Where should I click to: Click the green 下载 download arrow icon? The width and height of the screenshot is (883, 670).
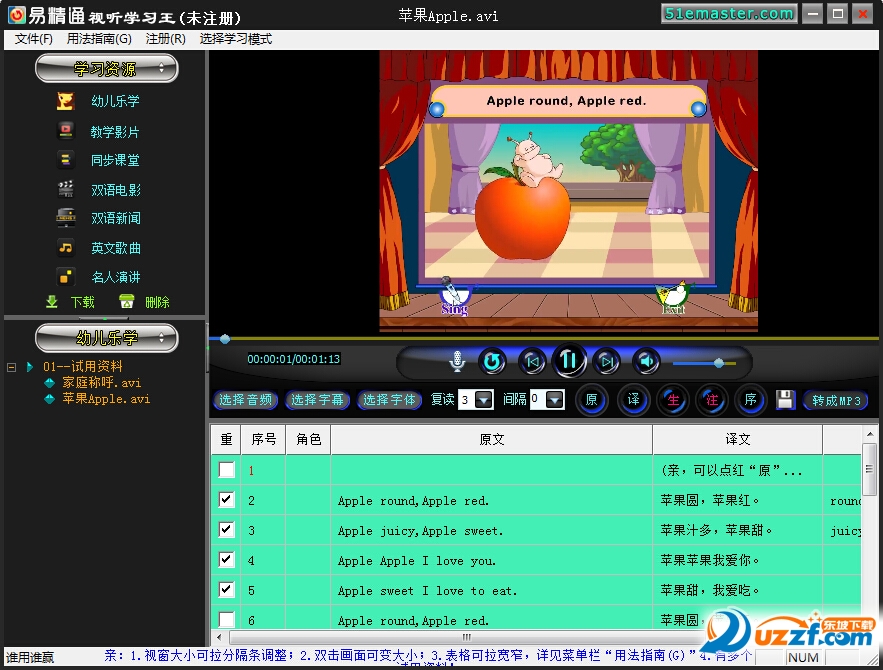click(x=52, y=302)
